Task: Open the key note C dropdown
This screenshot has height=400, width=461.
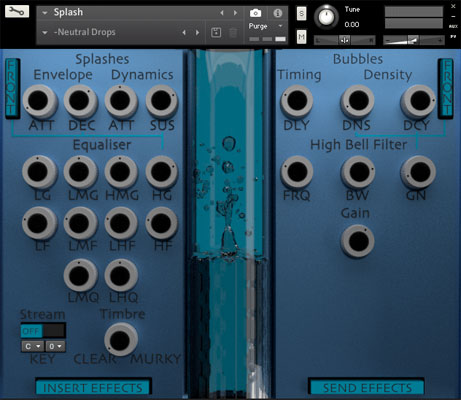Action: pos(33,346)
